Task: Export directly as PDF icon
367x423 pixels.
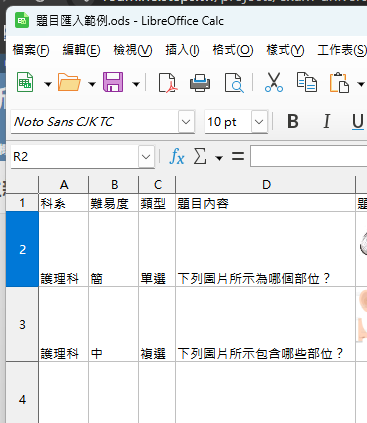Action: tap(168, 83)
